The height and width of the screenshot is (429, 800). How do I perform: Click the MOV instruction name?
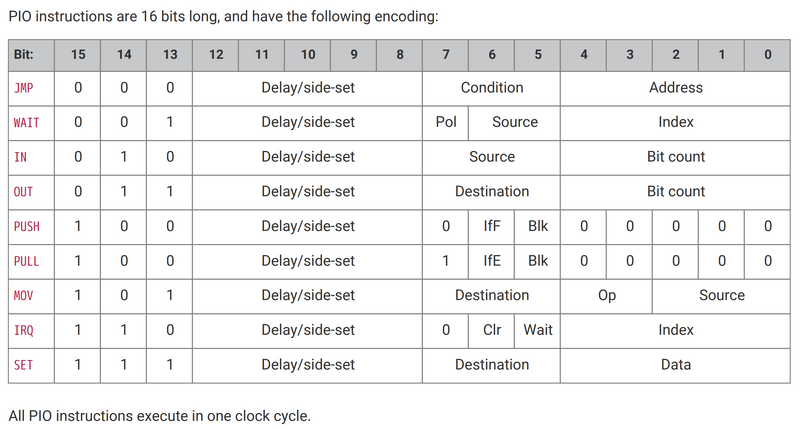coord(22,296)
